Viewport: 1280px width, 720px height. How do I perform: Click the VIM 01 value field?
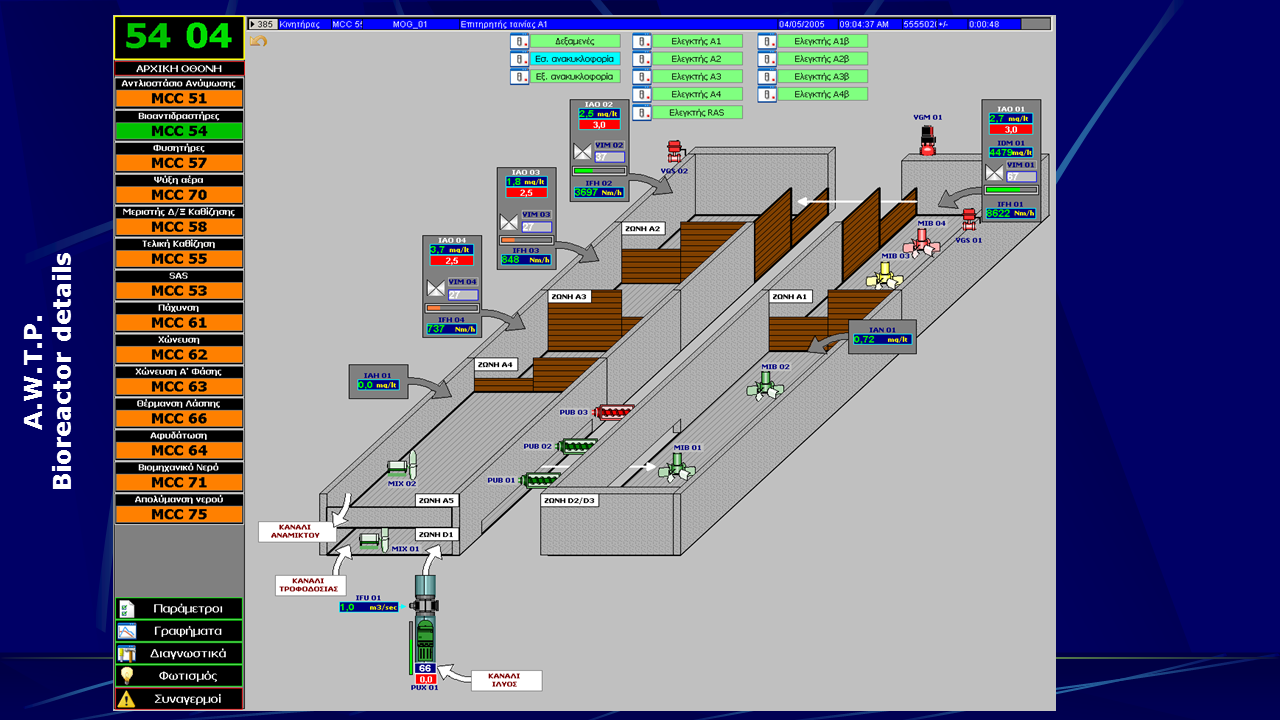[x=1020, y=177]
